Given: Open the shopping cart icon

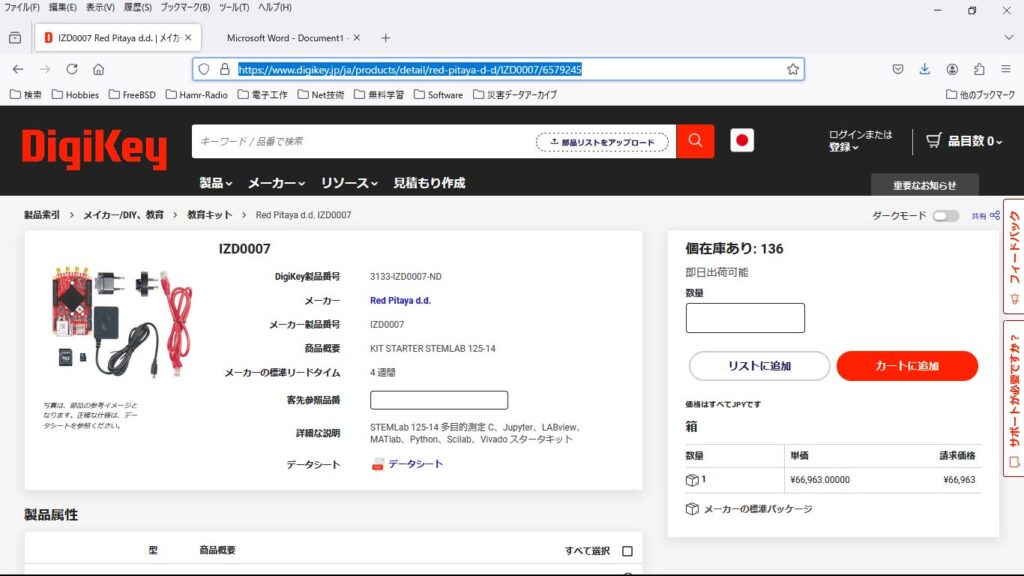Looking at the screenshot, I should (934, 140).
